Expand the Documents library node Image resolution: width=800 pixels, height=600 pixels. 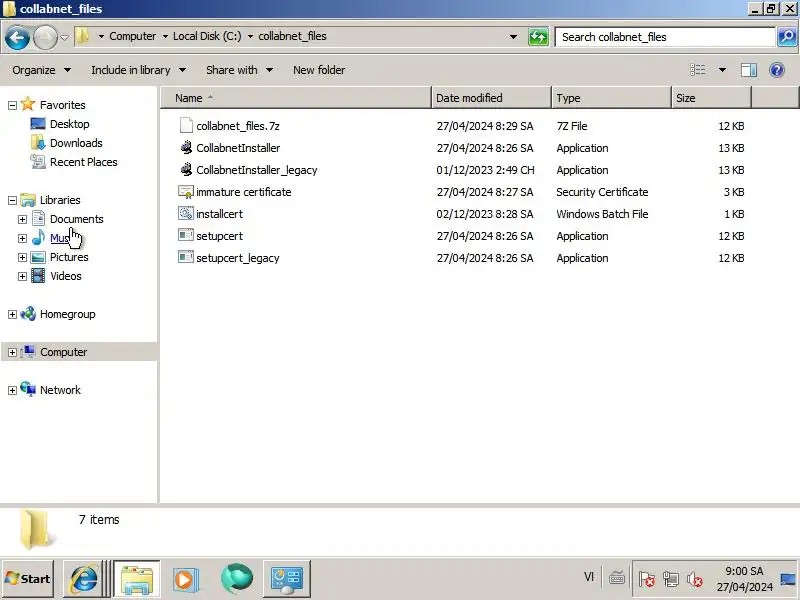[x=22, y=219]
